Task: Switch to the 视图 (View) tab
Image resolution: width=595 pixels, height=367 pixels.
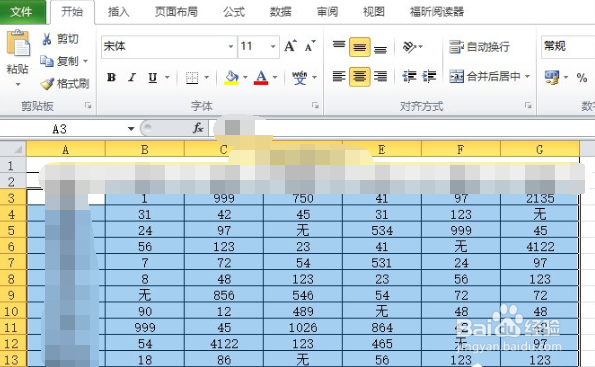Action: tap(374, 12)
